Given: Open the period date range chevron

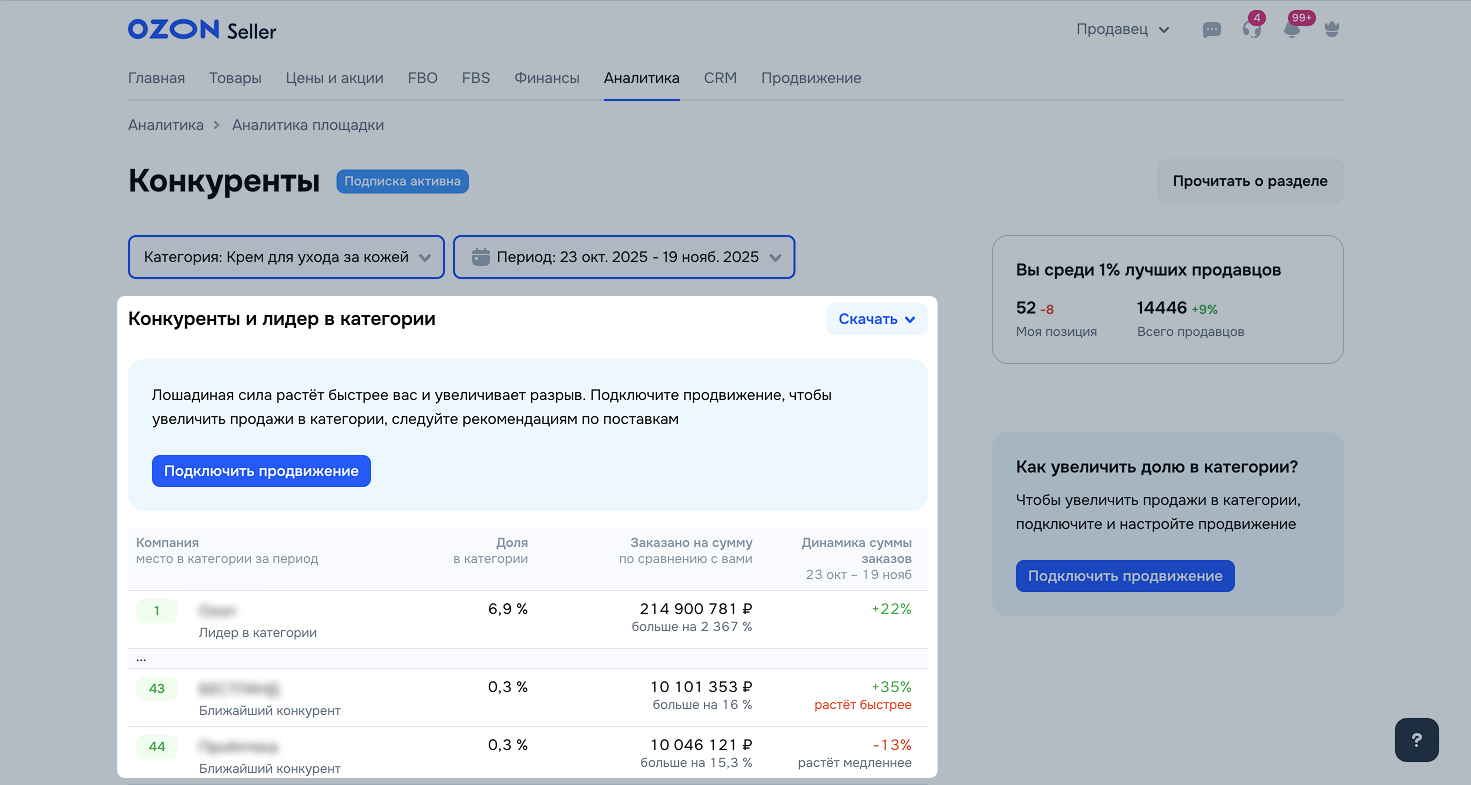Looking at the screenshot, I should (x=776, y=258).
